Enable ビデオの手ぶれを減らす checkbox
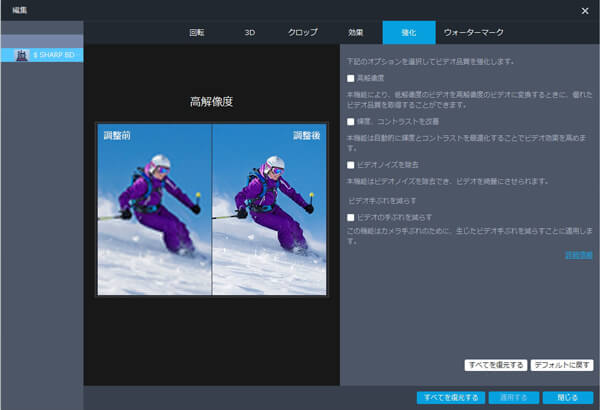600x410 pixels. point(351,217)
